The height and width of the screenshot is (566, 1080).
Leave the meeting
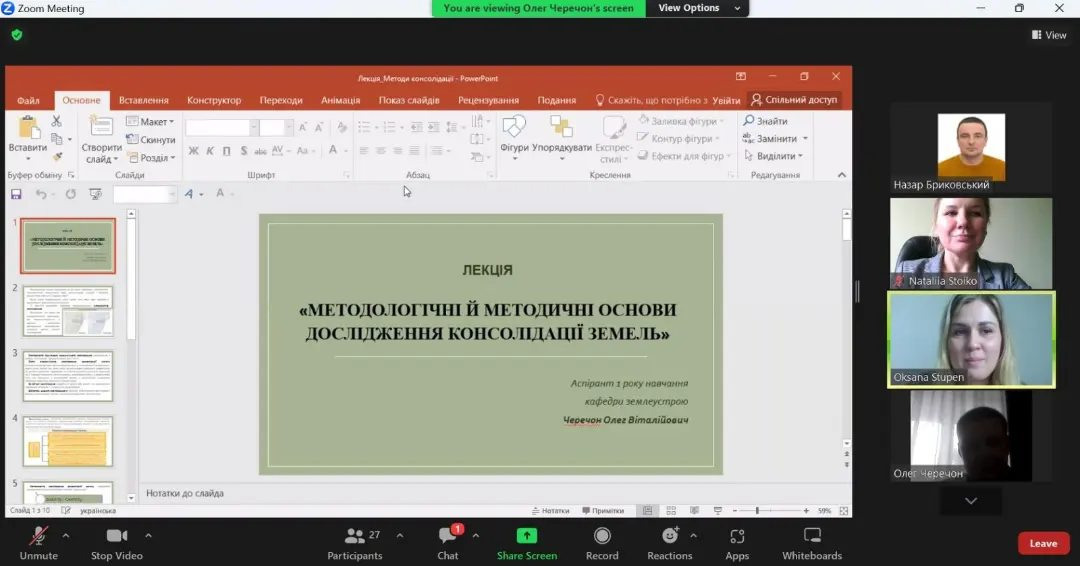pos(1043,543)
